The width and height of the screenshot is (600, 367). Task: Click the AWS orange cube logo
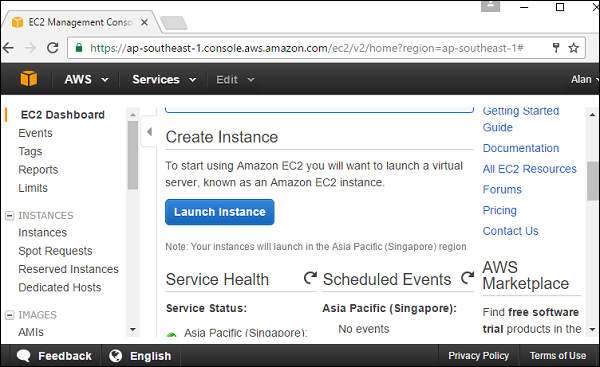pyautogui.click(x=29, y=79)
